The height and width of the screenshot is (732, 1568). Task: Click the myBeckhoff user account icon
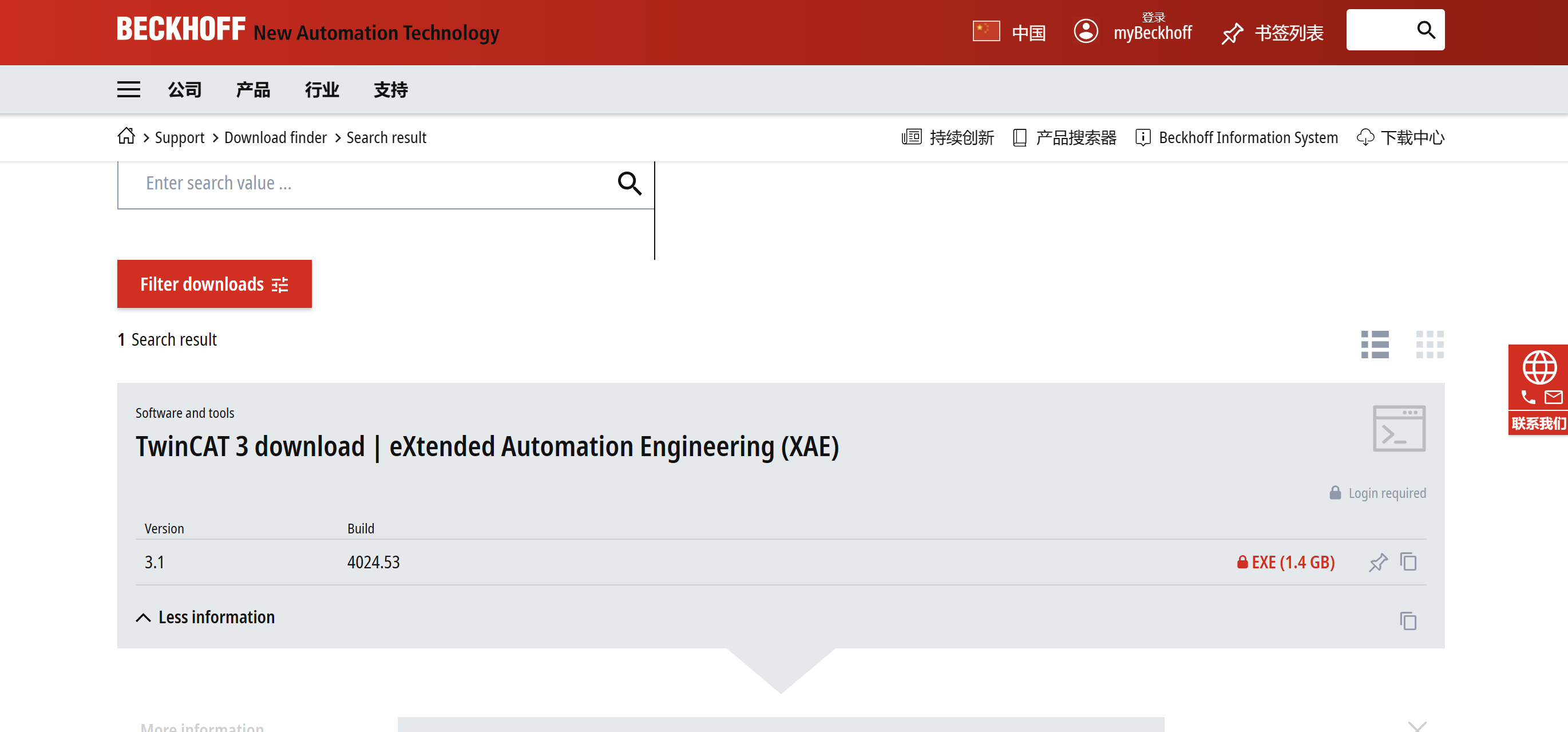point(1086,31)
